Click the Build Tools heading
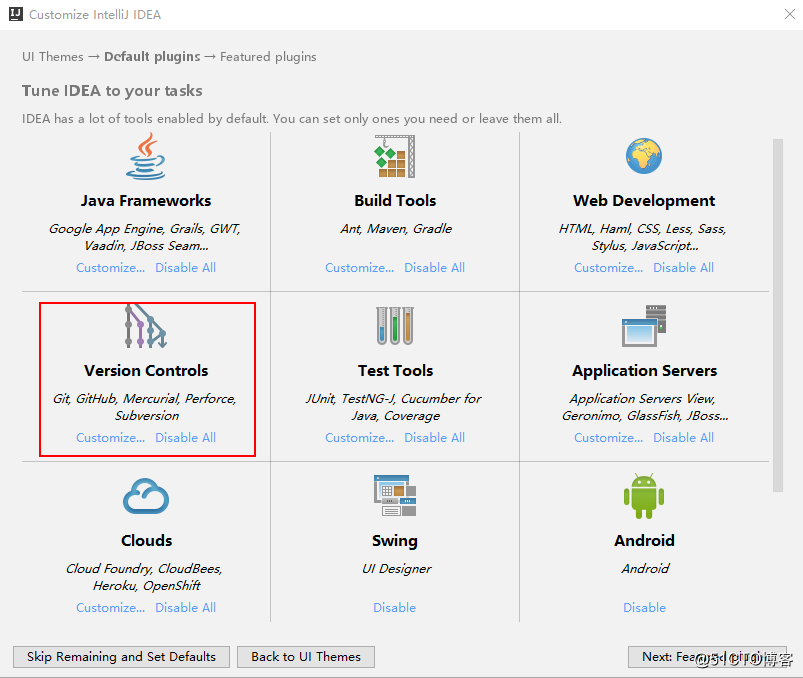This screenshot has width=803, height=678. pos(395,201)
